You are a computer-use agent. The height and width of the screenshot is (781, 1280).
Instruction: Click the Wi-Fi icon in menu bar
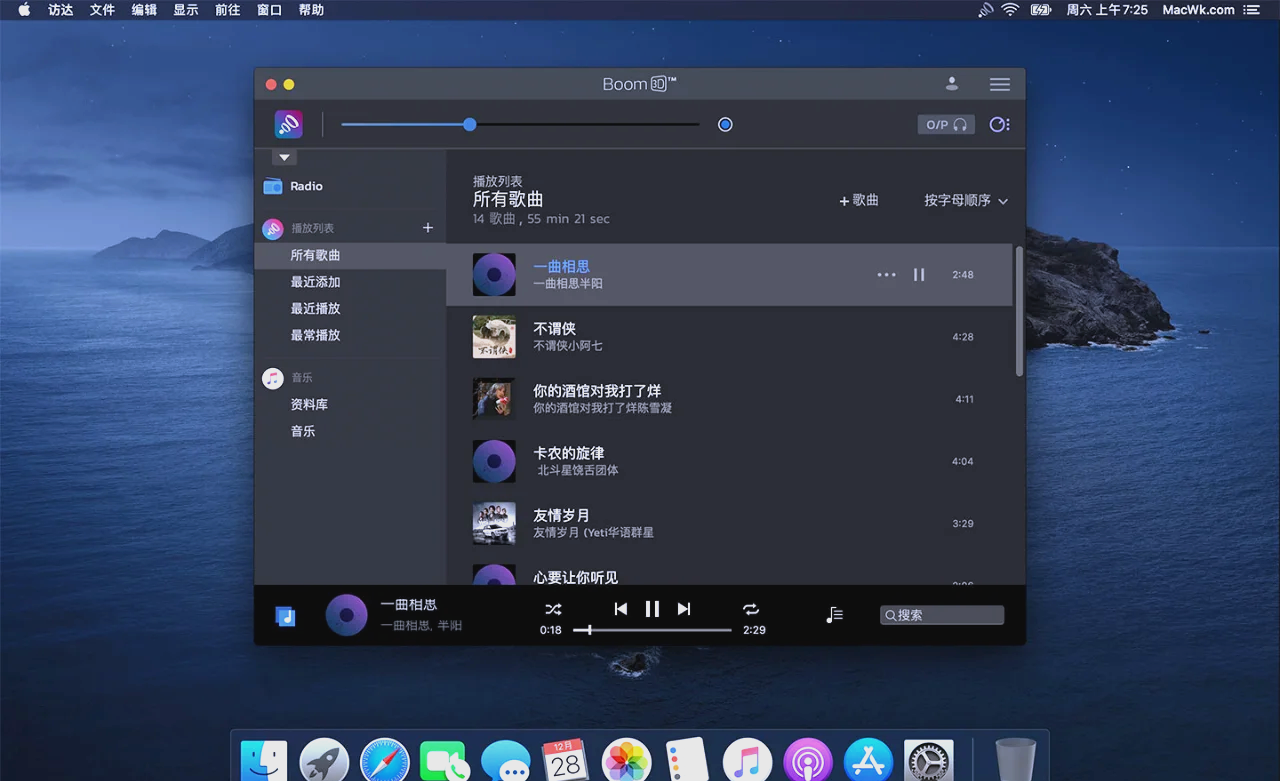pyautogui.click(x=1010, y=10)
